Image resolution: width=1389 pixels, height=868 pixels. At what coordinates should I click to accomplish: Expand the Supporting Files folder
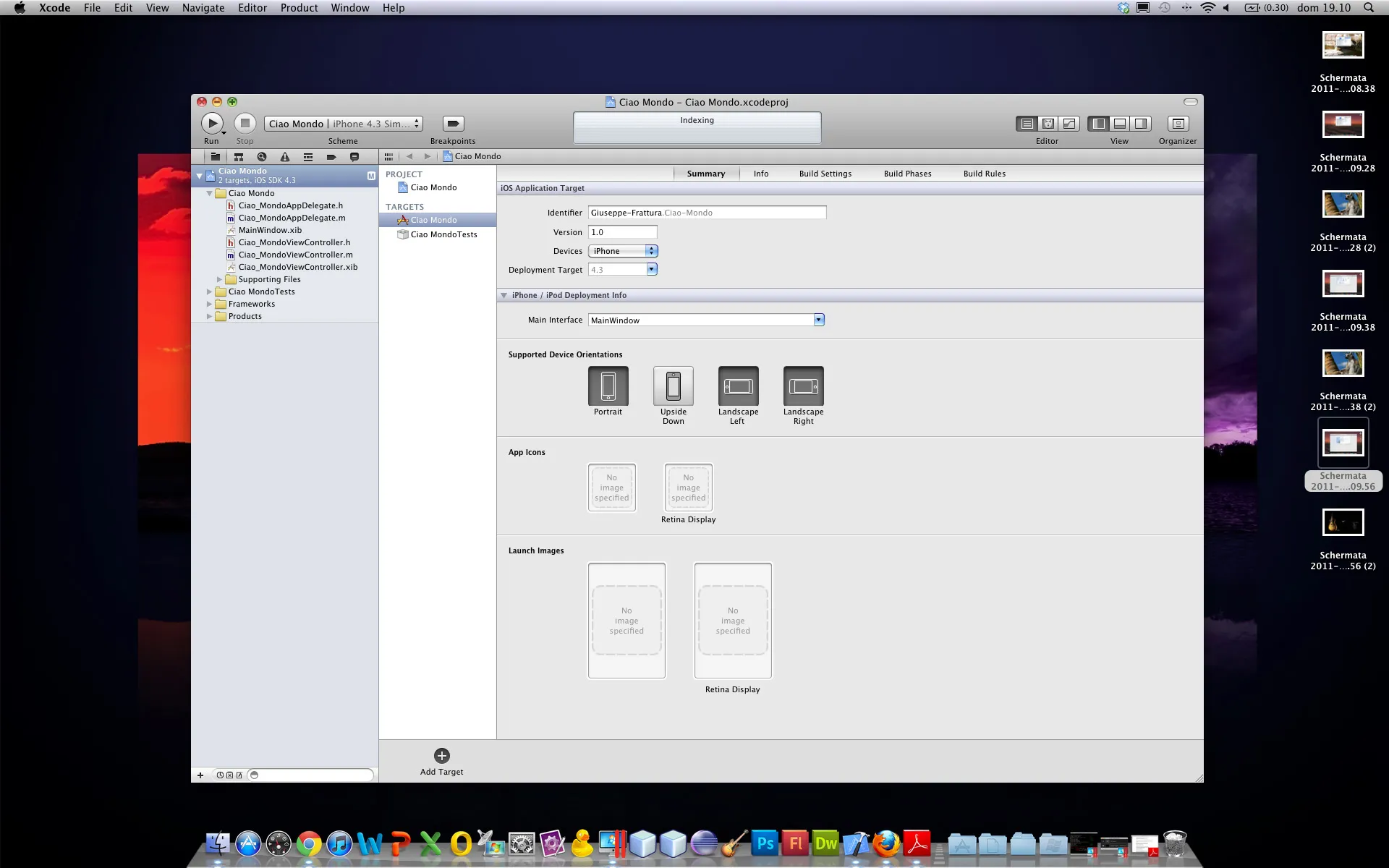coord(219,279)
